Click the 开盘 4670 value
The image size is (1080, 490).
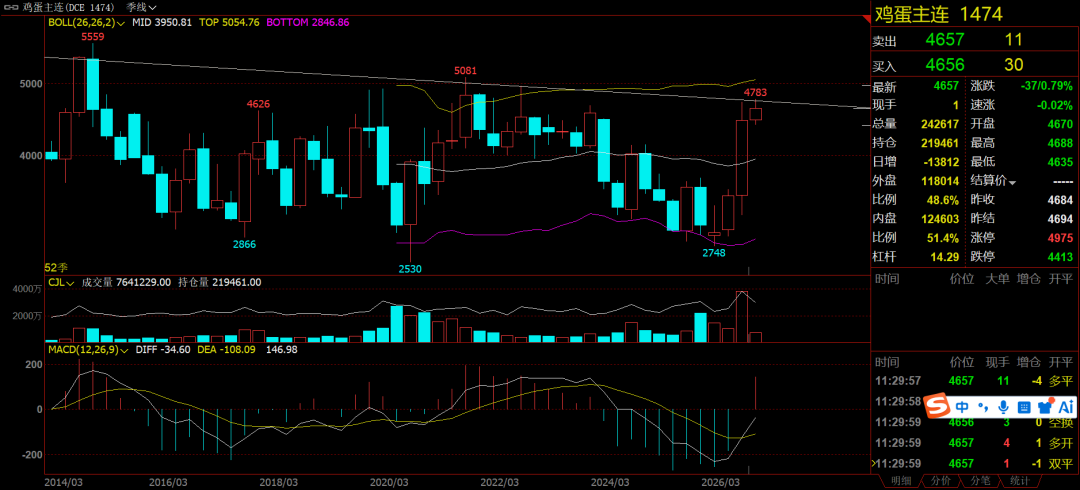tap(1061, 124)
